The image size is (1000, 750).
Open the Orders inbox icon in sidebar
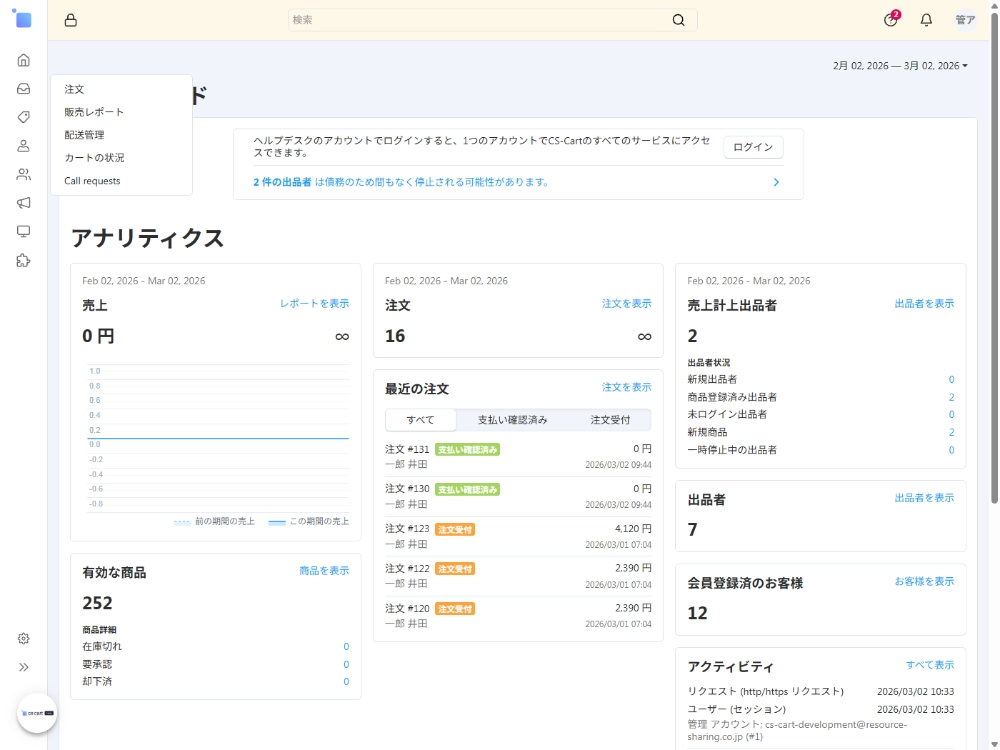[x=23, y=89]
